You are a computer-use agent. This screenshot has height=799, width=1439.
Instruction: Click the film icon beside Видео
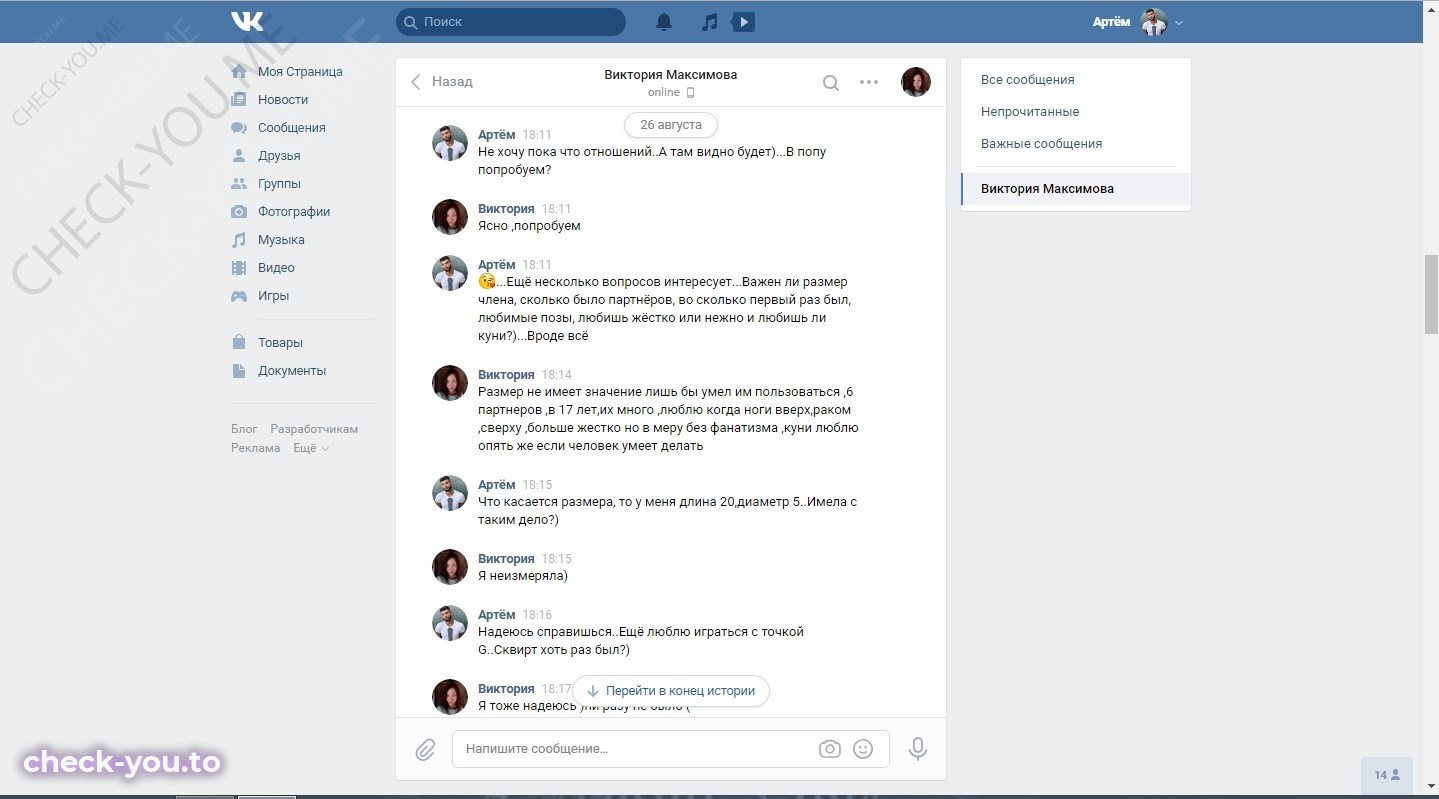(x=239, y=268)
